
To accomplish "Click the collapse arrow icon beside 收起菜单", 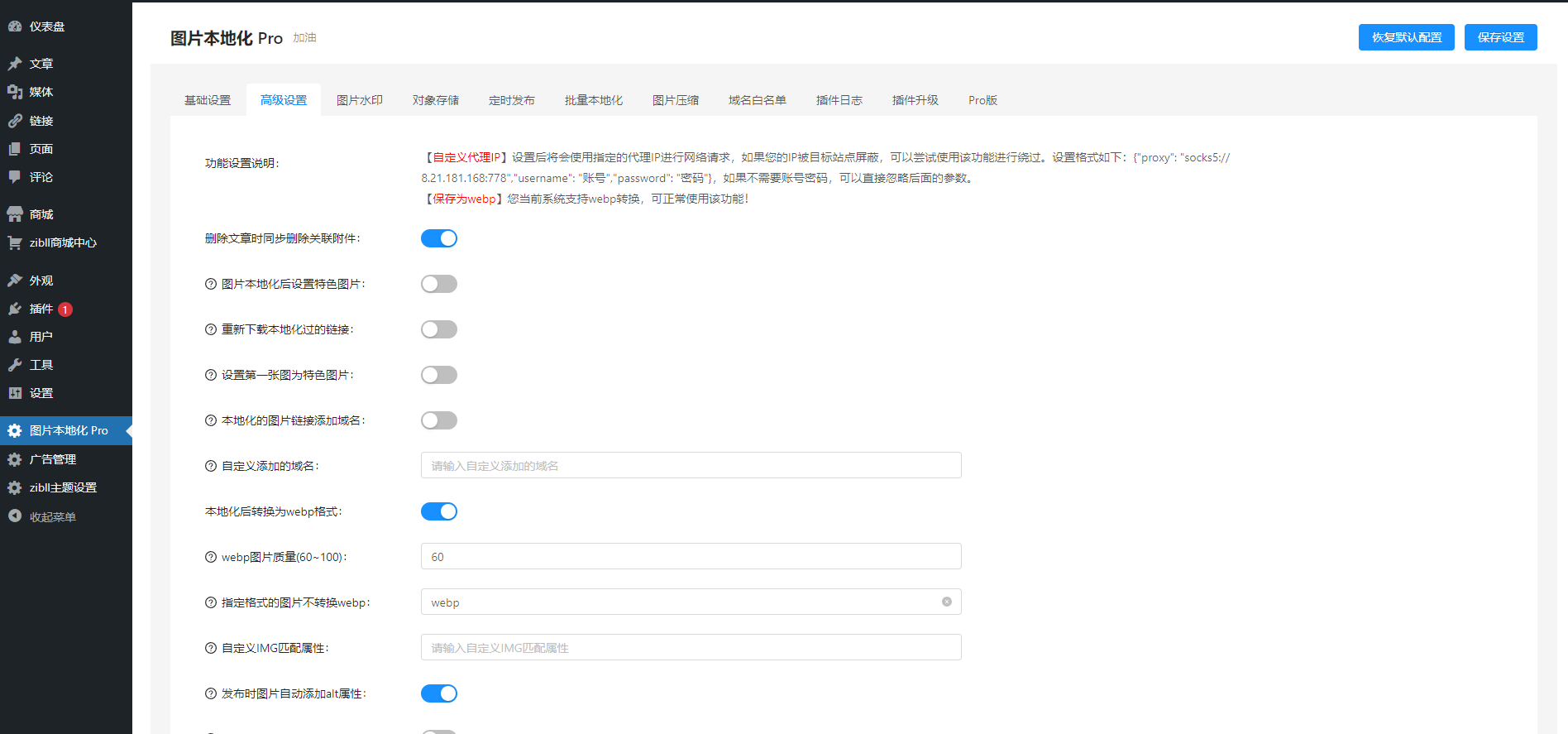I will tap(15, 516).
